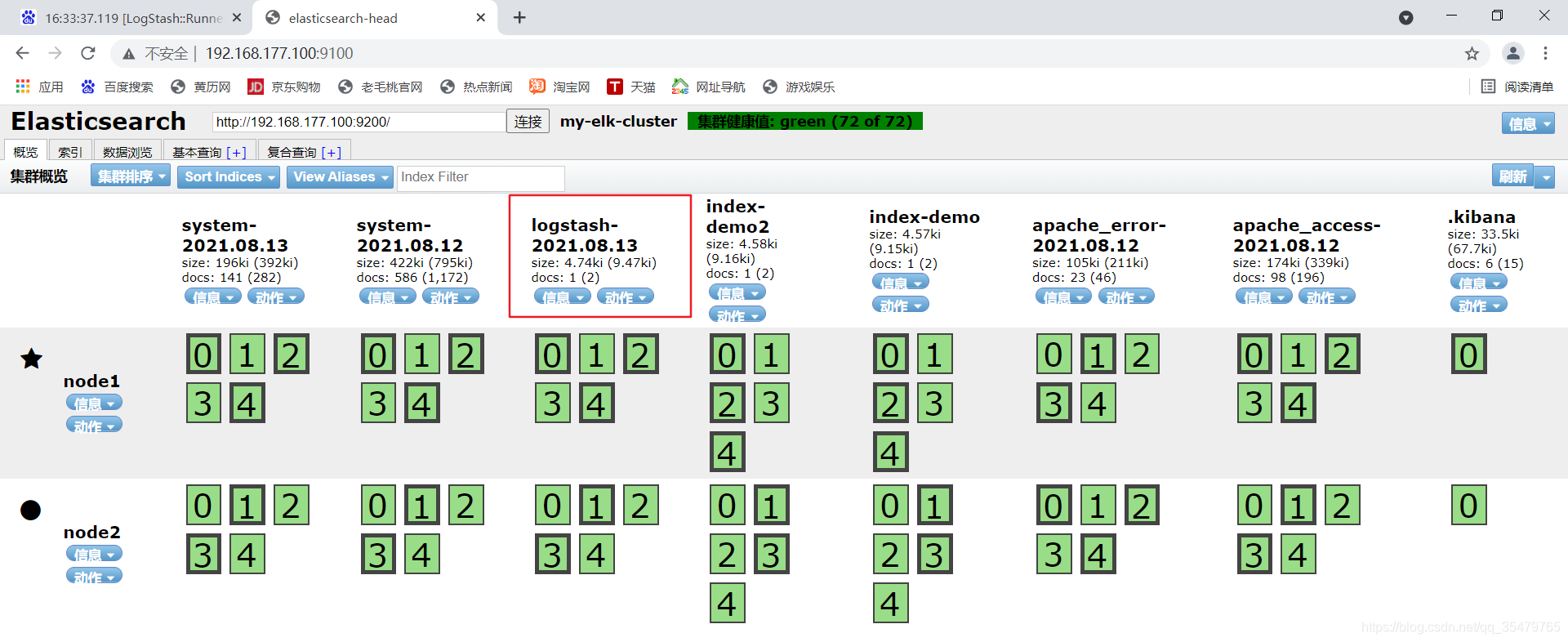Open 信息 dropdown for index-demo

pos(901,282)
